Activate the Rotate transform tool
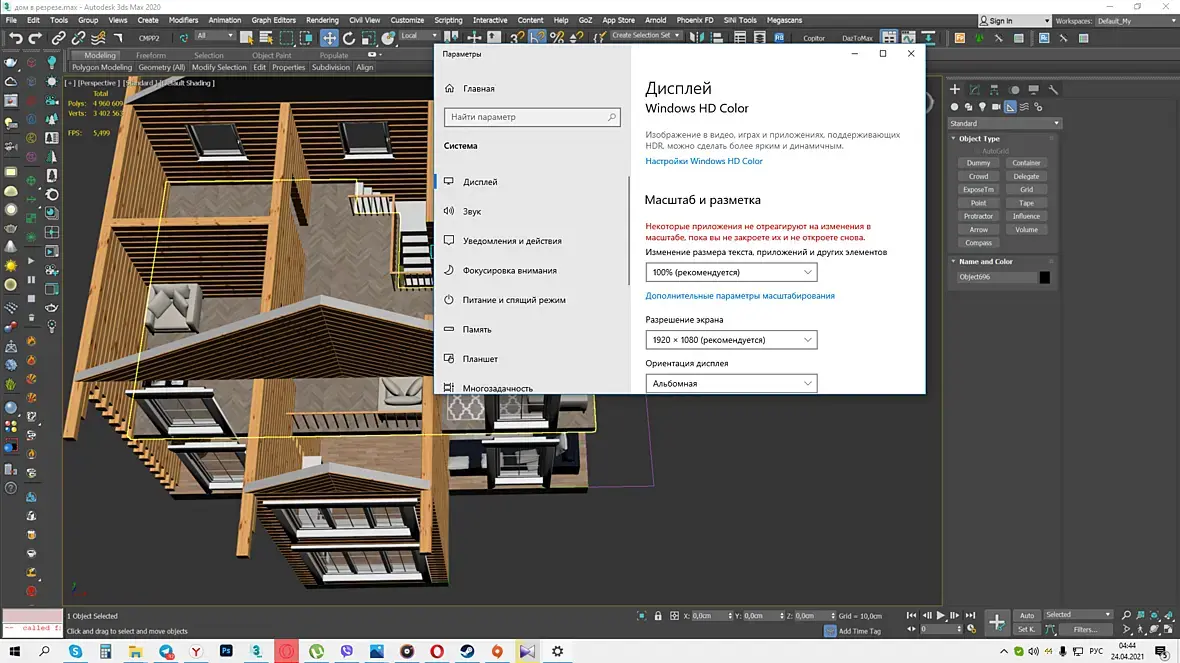The image size is (1180, 663). (x=347, y=38)
